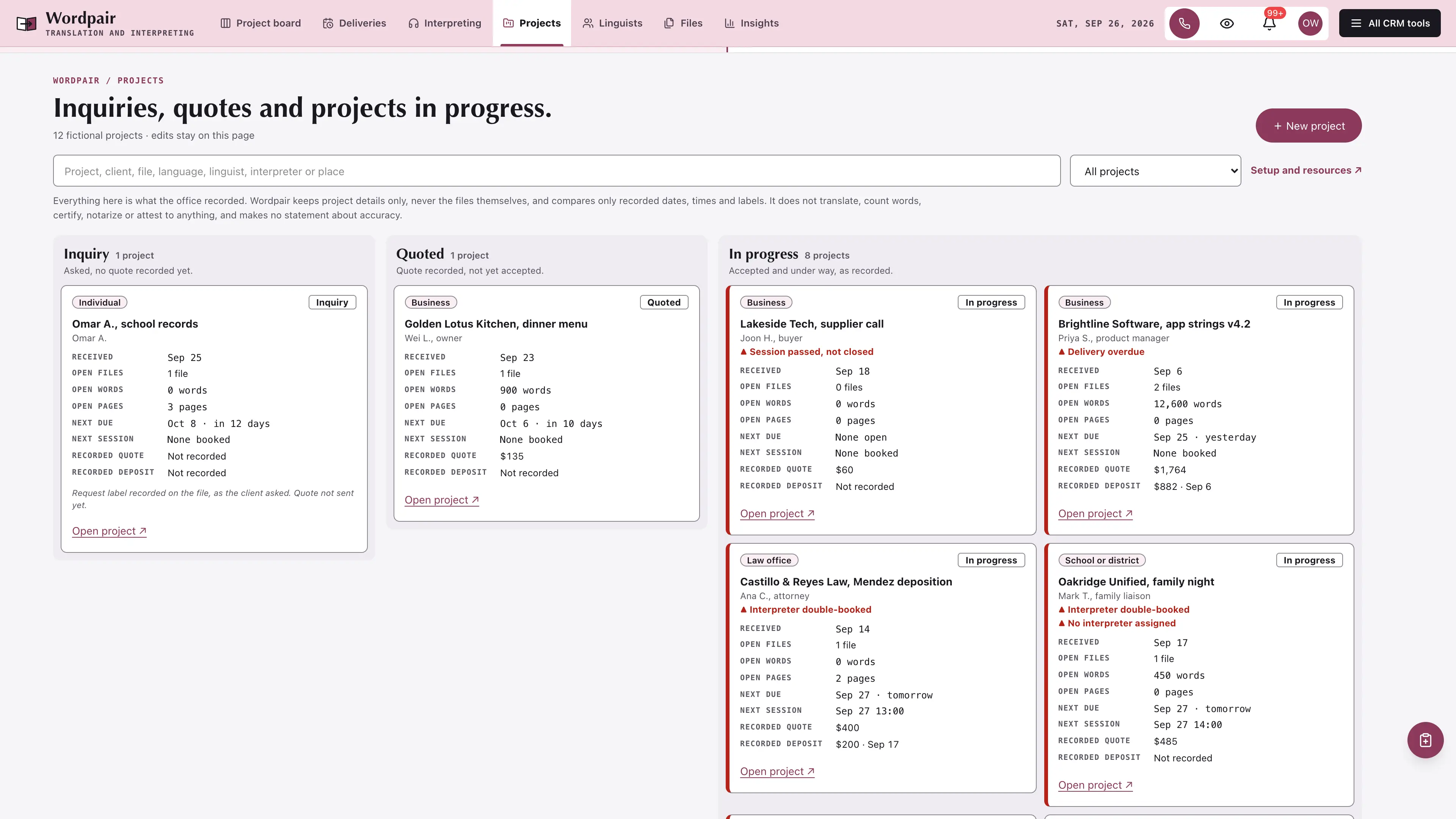The image size is (1456, 819).
Task: Click the No interpreter assigned warning
Action: (1117, 623)
